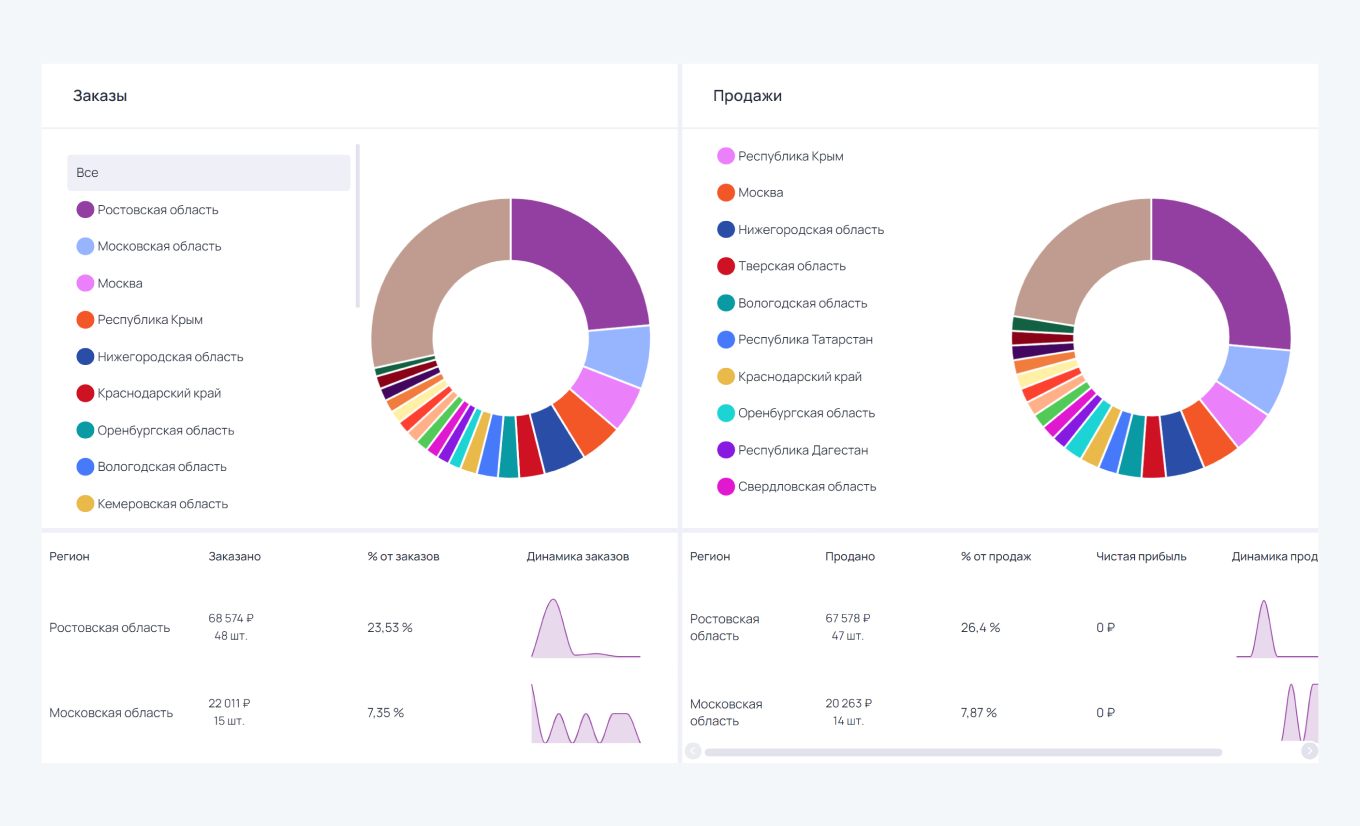
Task: Click Тверская область red dot in sales legend
Action: click(726, 266)
